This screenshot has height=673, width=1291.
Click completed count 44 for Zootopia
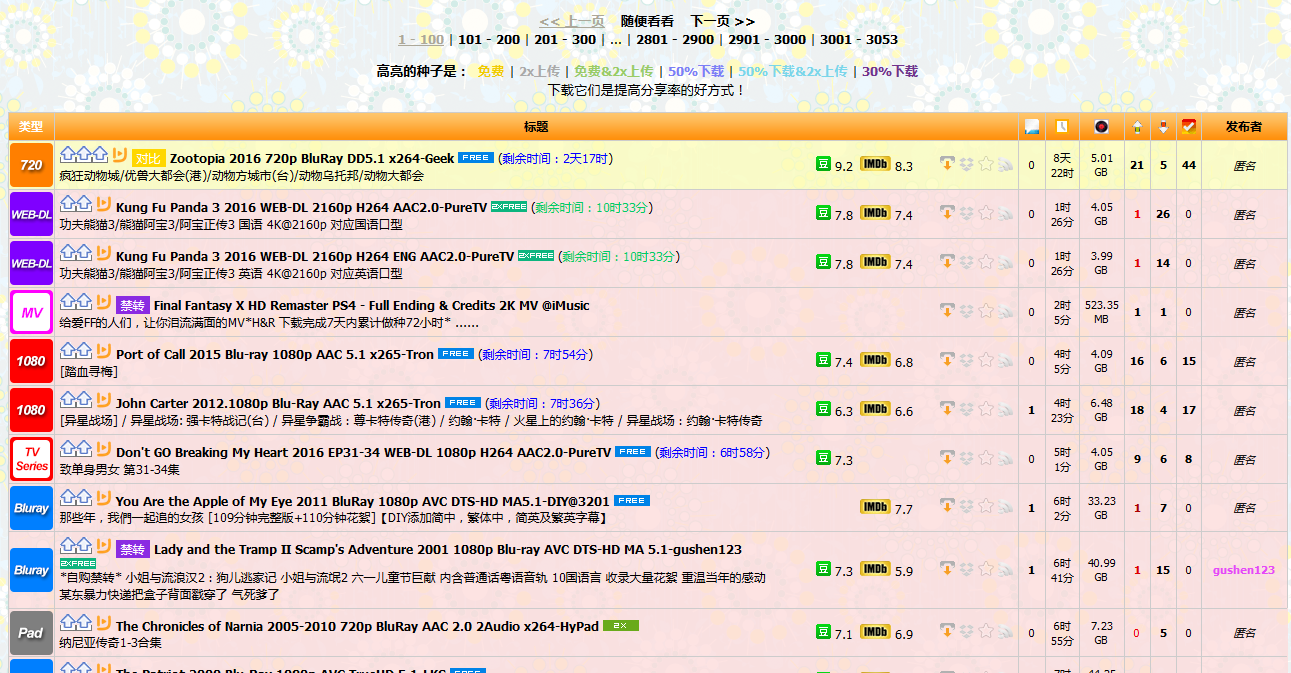(x=1189, y=165)
